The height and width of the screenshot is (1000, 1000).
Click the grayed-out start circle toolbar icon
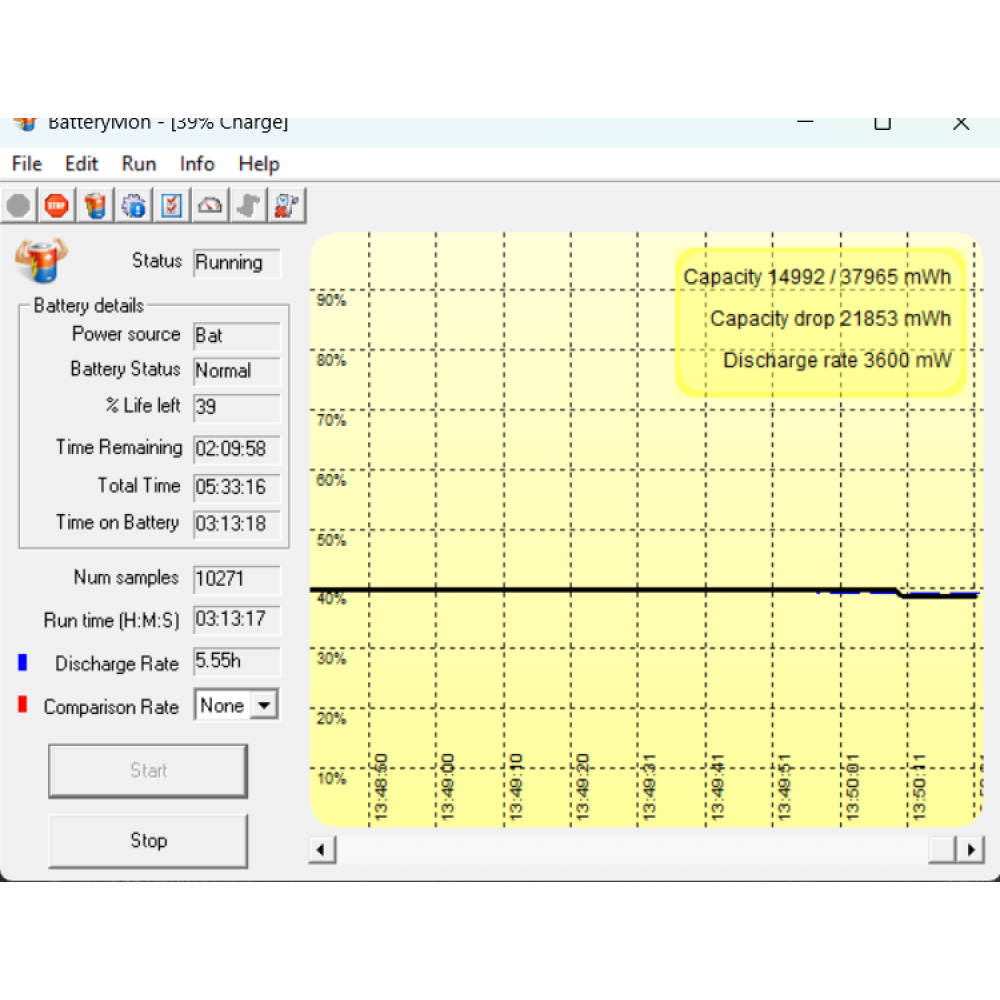click(19, 206)
